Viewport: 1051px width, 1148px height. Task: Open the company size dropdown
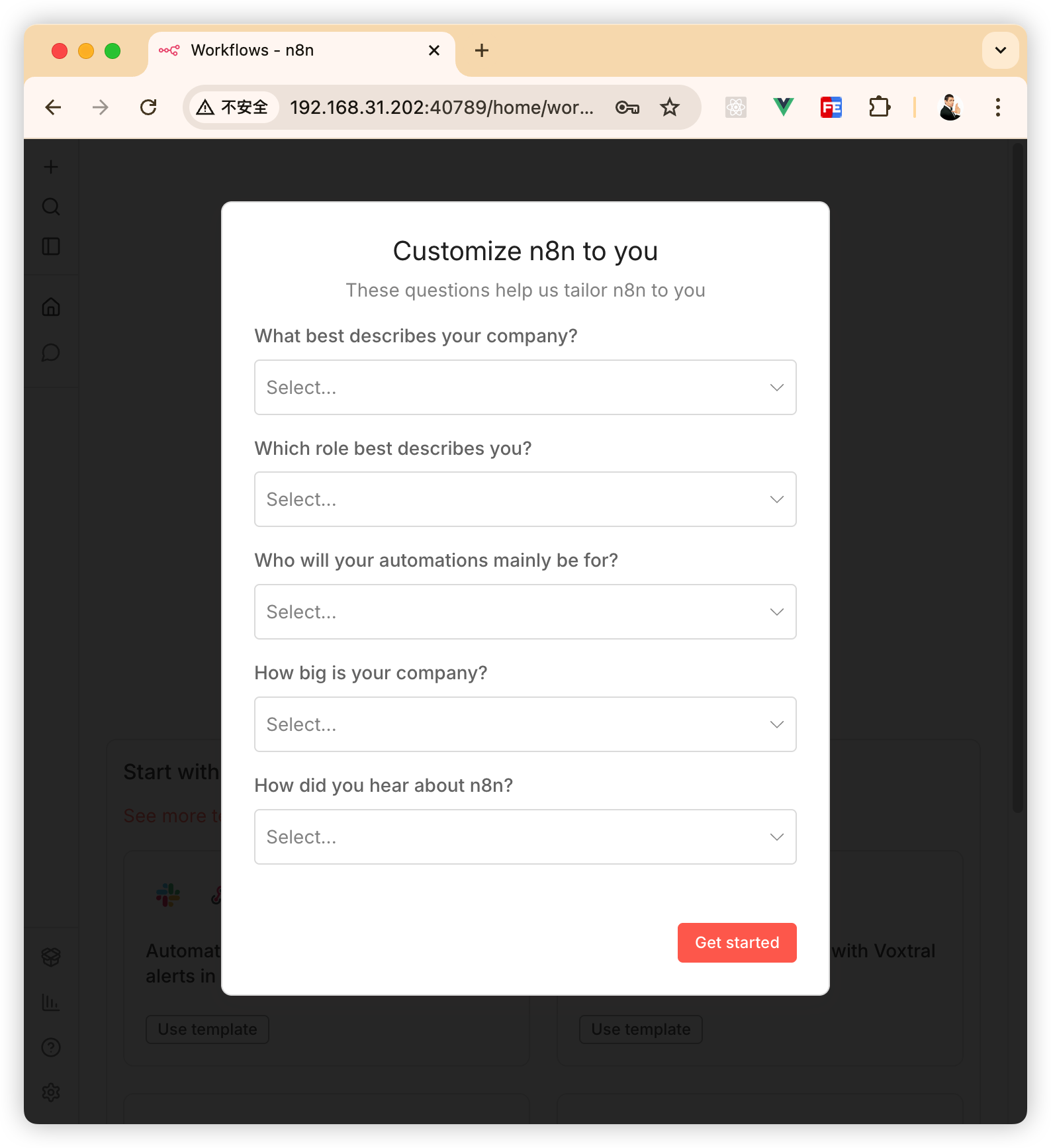(x=525, y=724)
